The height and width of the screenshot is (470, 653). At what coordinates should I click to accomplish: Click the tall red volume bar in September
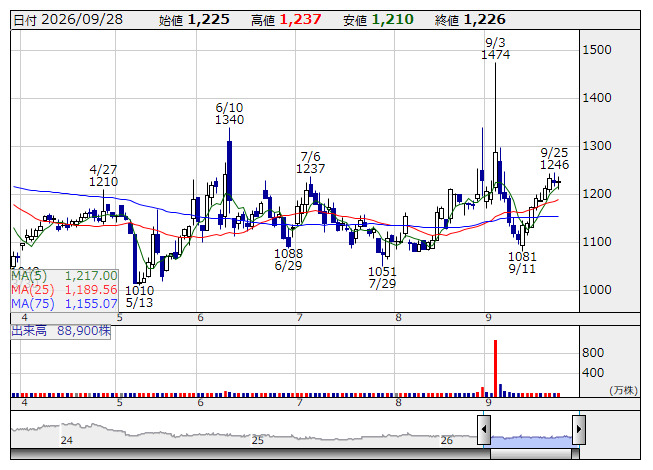pyautogui.click(x=495, y=368)
